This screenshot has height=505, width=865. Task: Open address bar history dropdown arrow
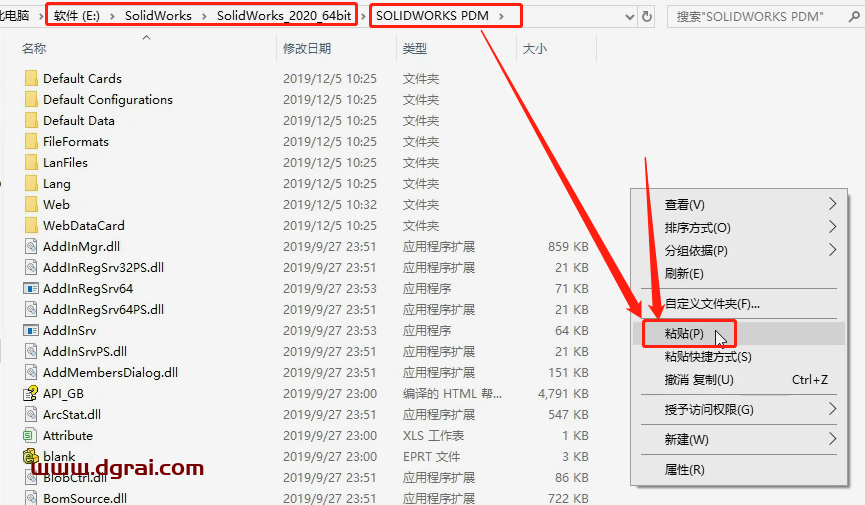629,17
